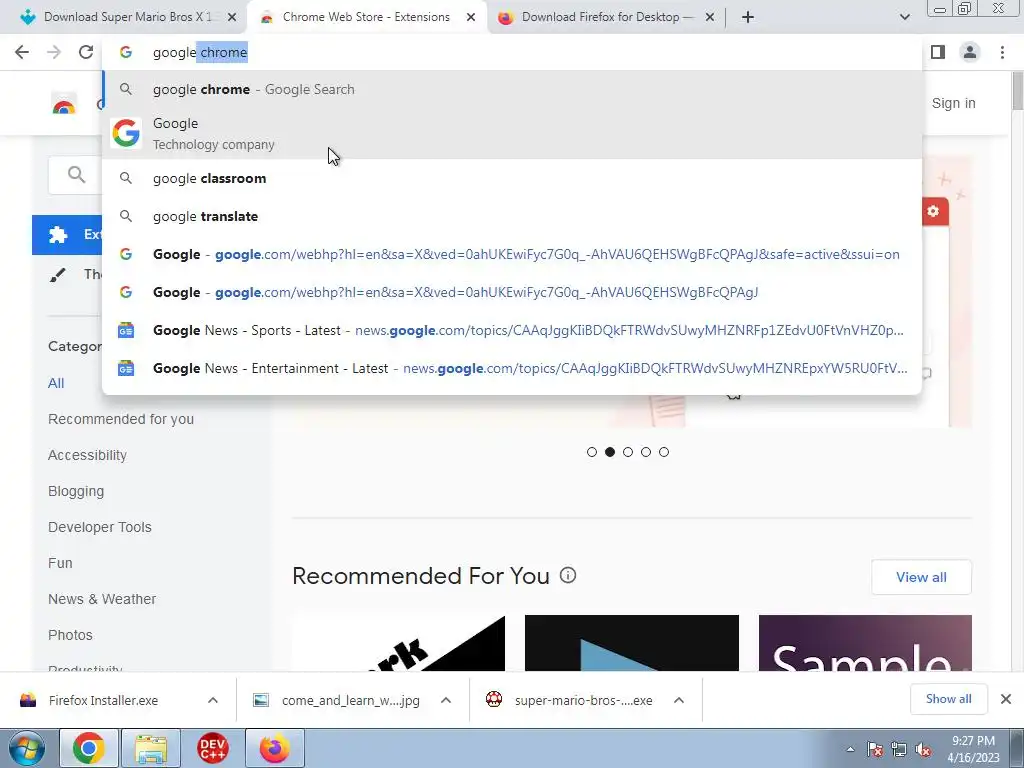
Task: Open Recommended for you category
Action: (x=121, y=419)
